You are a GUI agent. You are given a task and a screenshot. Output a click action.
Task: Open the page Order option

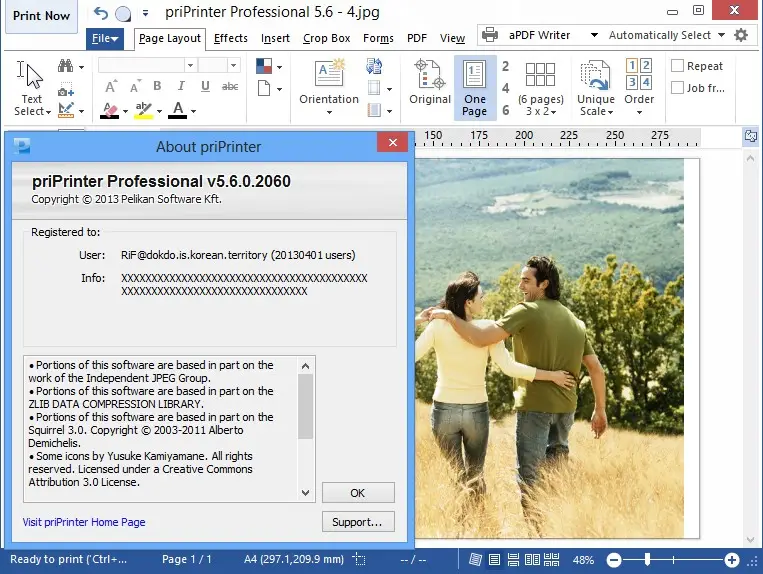(x=639, y=88)
